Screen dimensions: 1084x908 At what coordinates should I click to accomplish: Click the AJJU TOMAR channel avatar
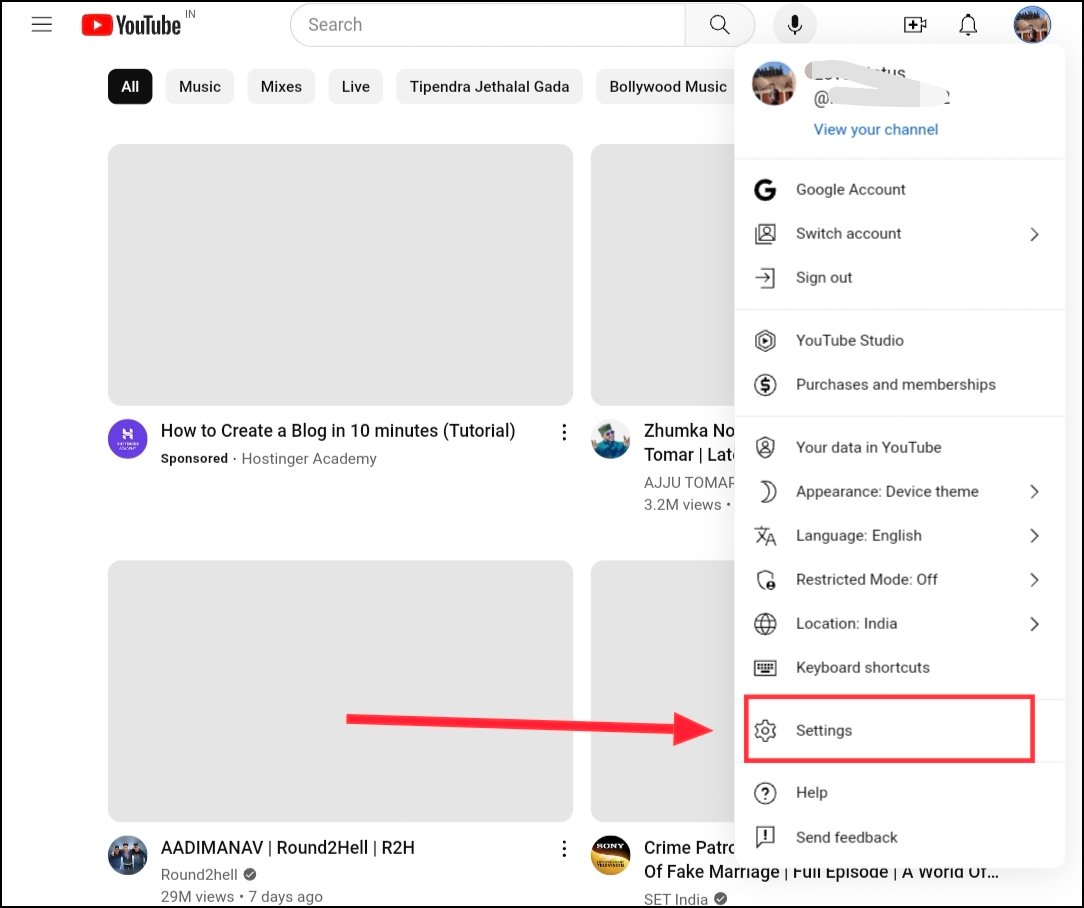(x=610, y=438)
